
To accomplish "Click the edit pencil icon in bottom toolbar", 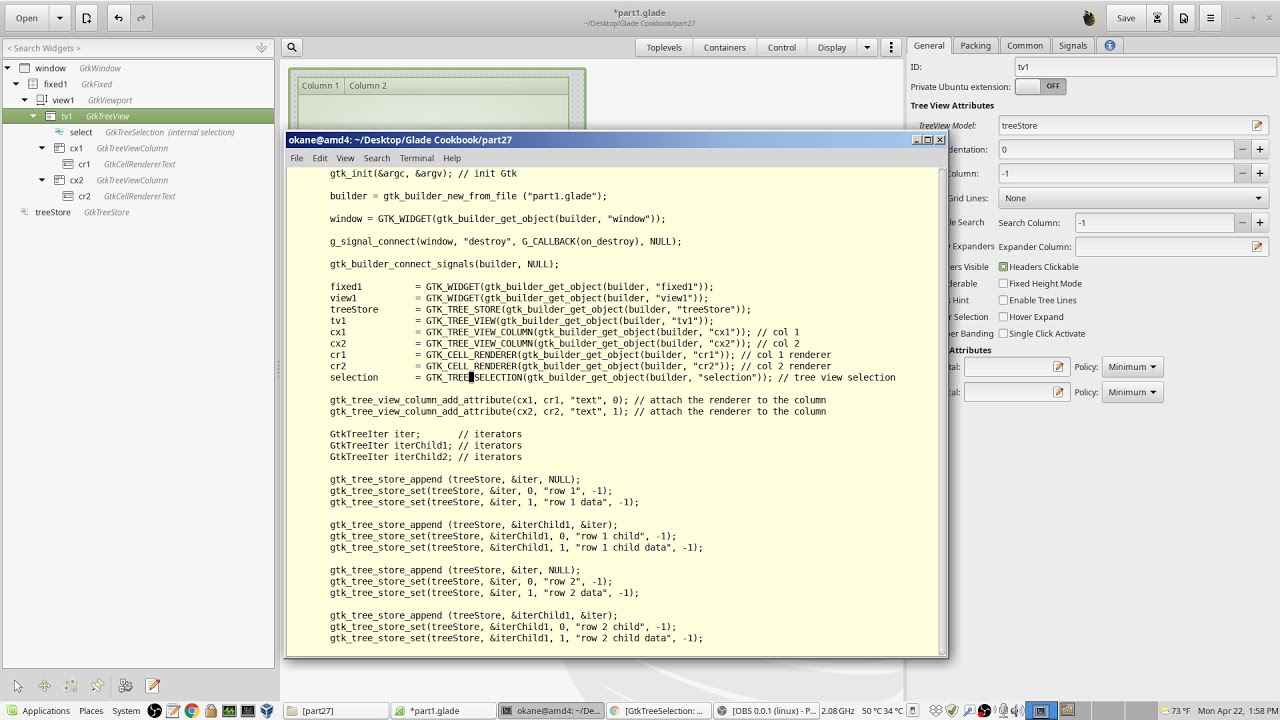I will [152, 686].
